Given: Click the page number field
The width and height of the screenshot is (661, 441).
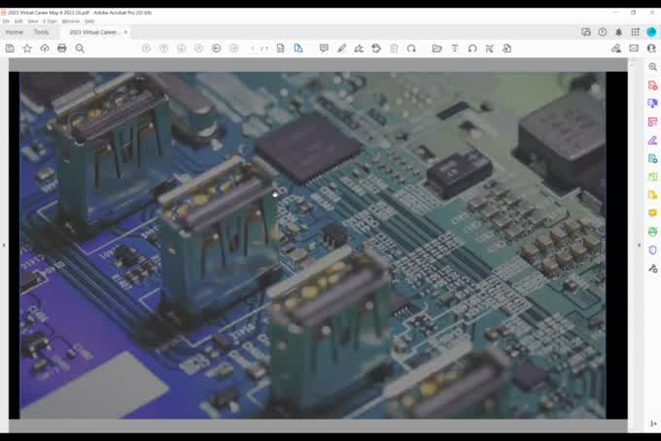Looking at the screenshot, I should coord(254,48).
